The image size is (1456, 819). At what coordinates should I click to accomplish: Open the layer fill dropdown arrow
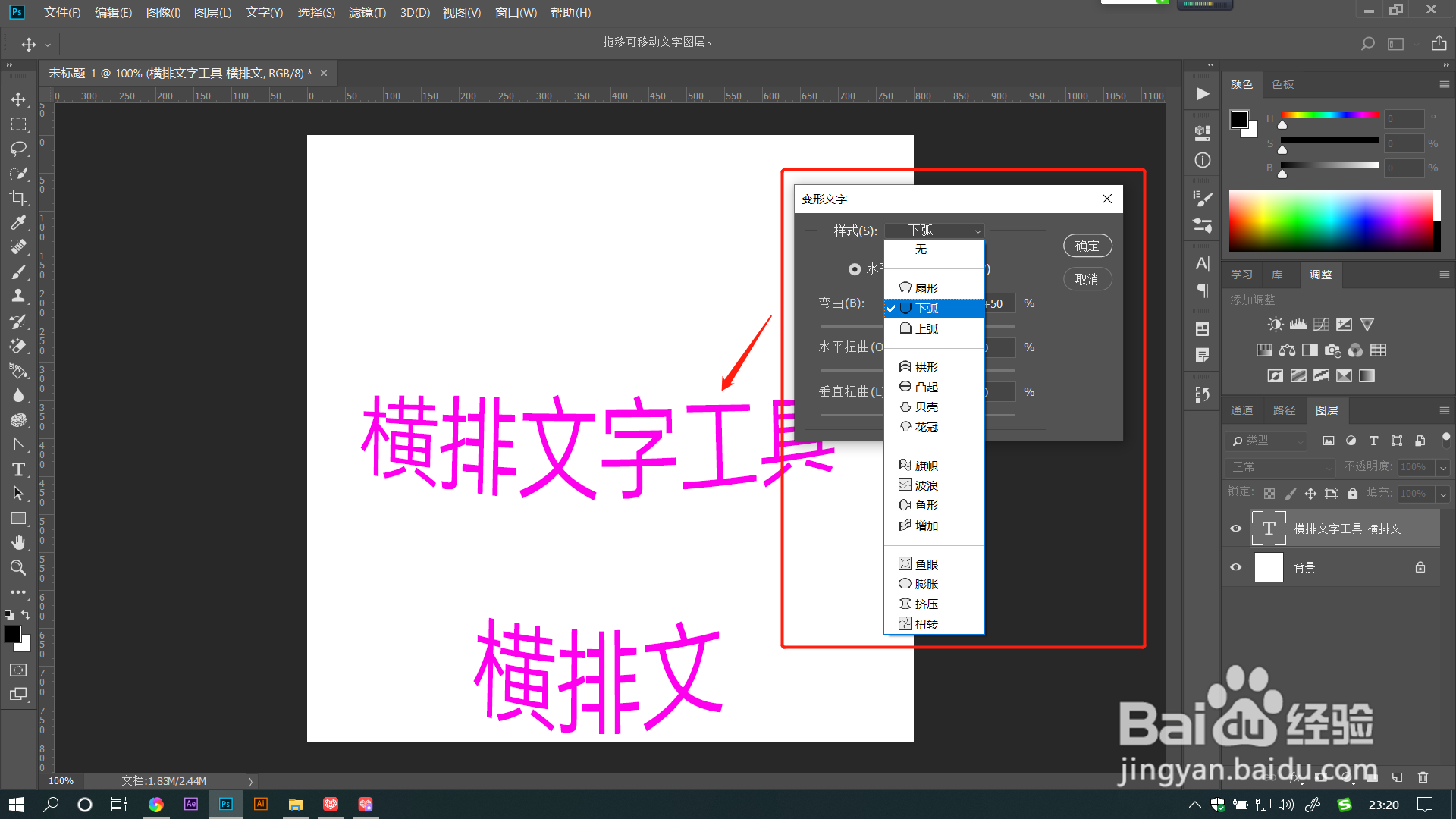point(1443,494)
